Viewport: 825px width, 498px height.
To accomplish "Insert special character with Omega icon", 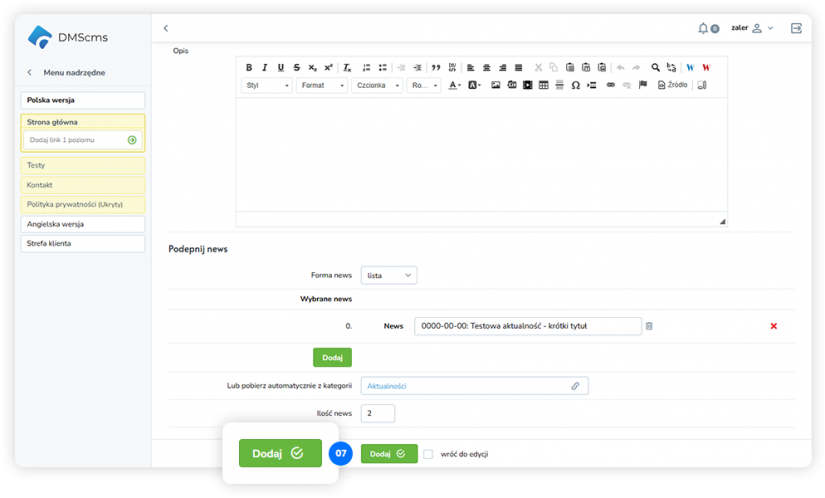I will coord(576,85).
